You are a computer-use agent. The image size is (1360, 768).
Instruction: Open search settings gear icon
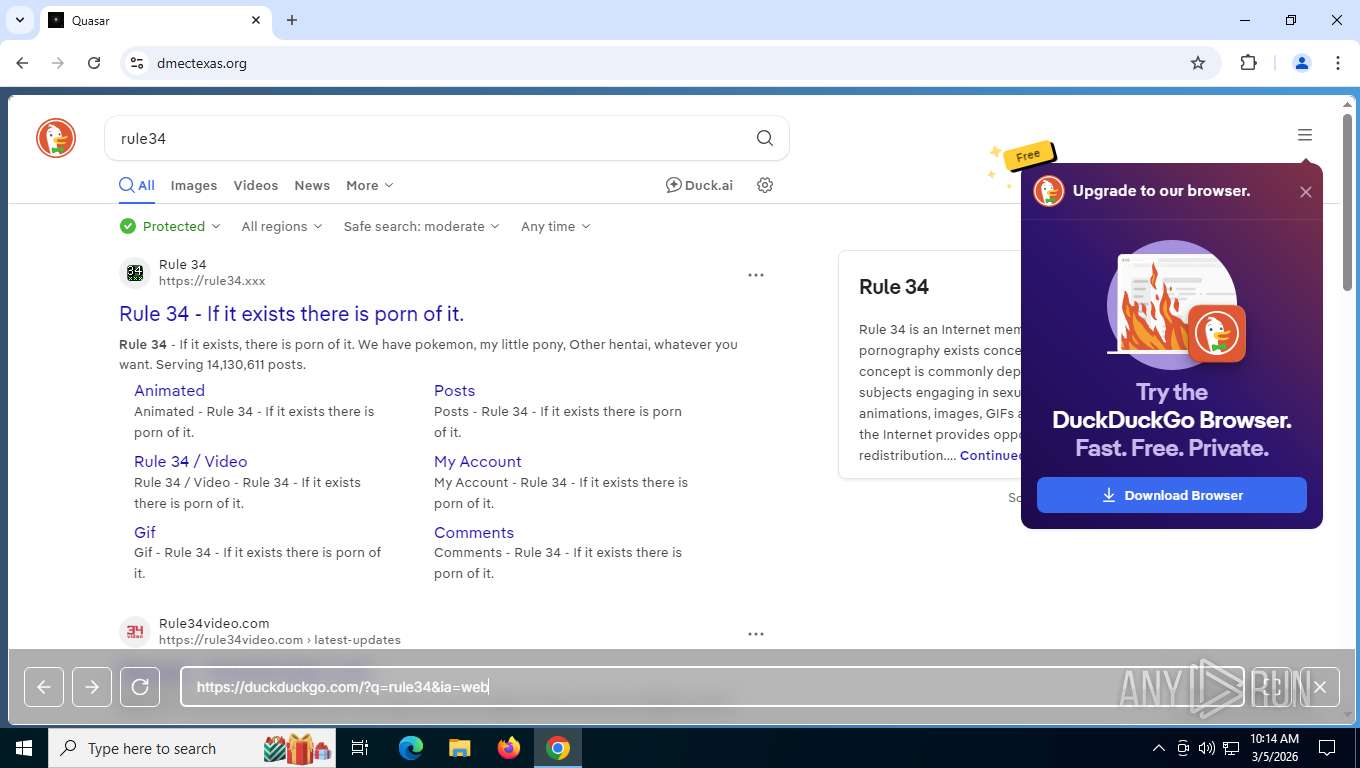[x=765, y=185]
